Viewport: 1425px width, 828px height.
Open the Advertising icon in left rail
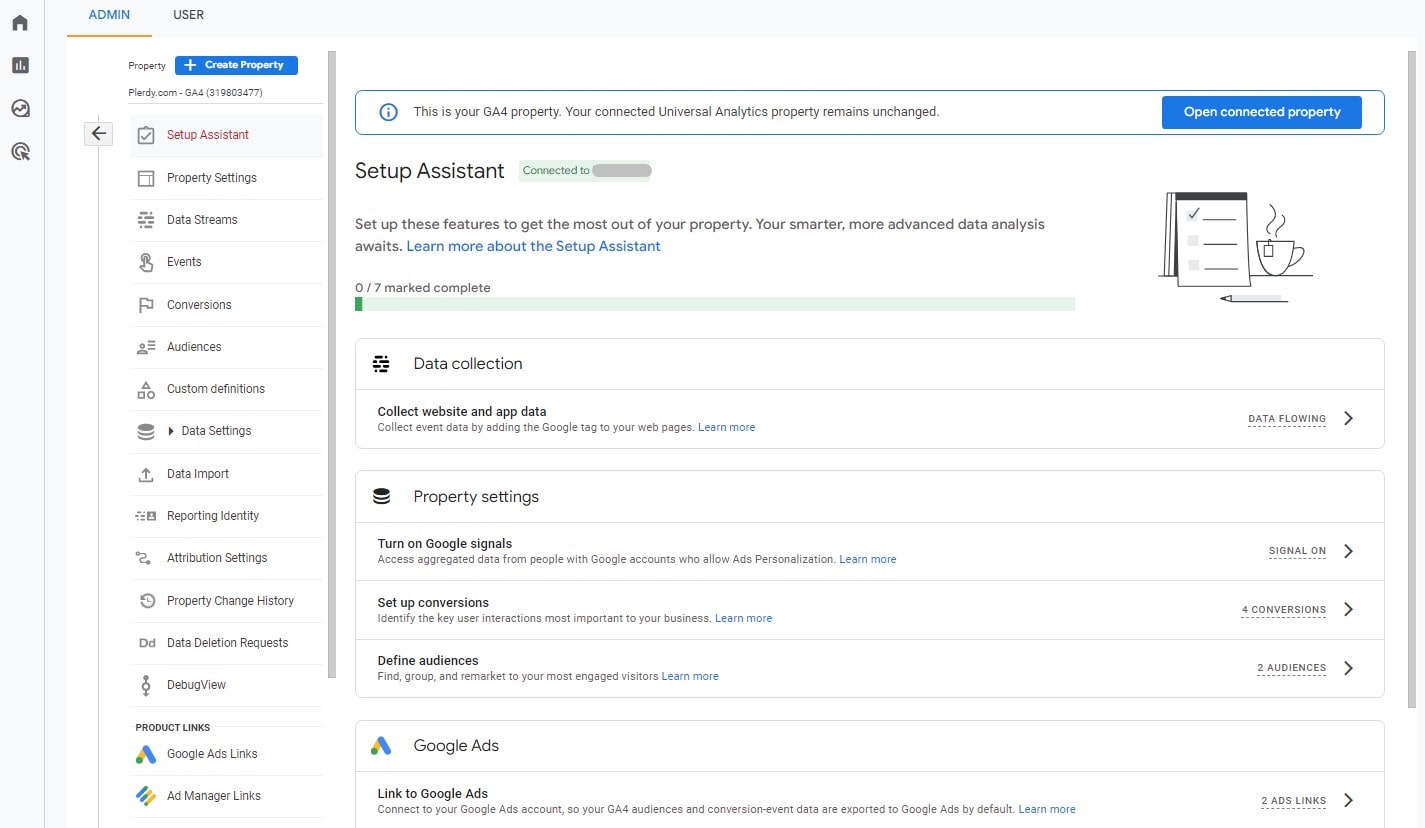tap(20, 152)
